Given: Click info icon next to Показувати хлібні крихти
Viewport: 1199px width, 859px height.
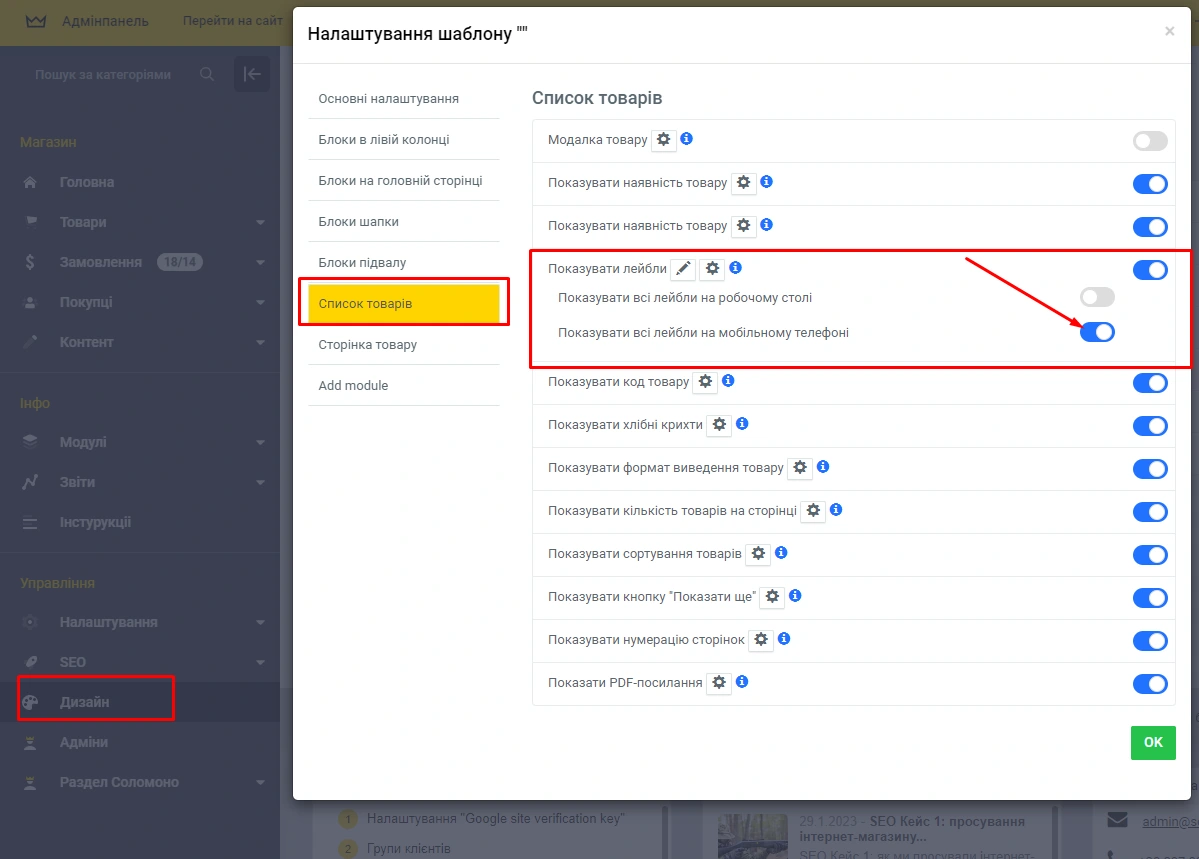Looking at the screenshot, I should 742,424.
